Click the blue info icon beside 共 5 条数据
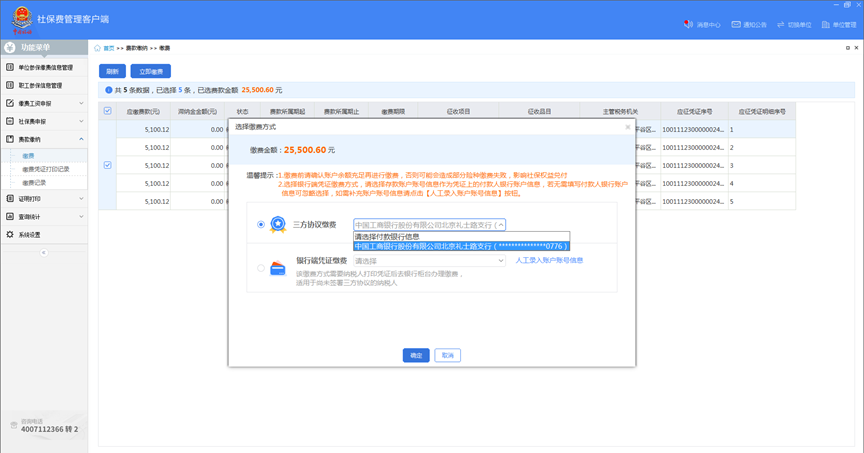 (108, 90)
